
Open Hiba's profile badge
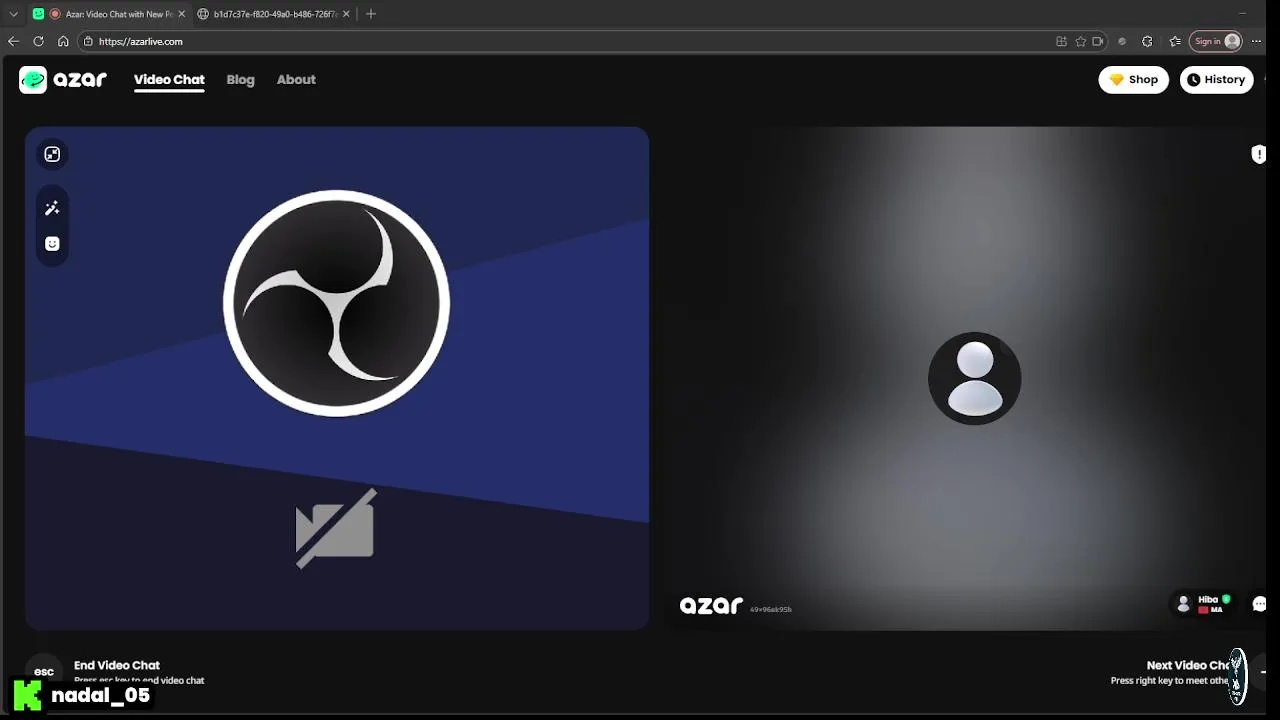click(1203, 604)
